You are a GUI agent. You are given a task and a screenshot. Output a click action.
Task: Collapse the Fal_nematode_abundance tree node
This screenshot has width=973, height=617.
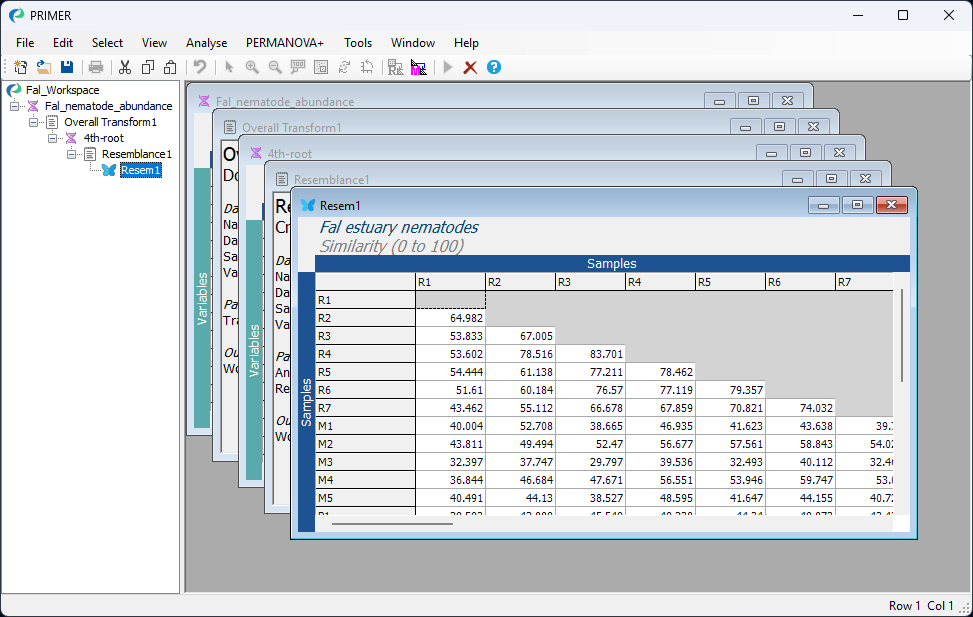coord(15,106)
